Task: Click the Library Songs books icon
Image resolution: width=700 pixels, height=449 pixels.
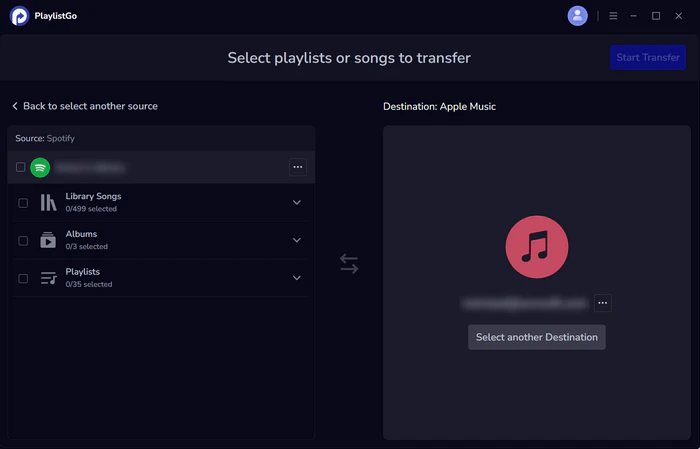Action: pos(48,203)
